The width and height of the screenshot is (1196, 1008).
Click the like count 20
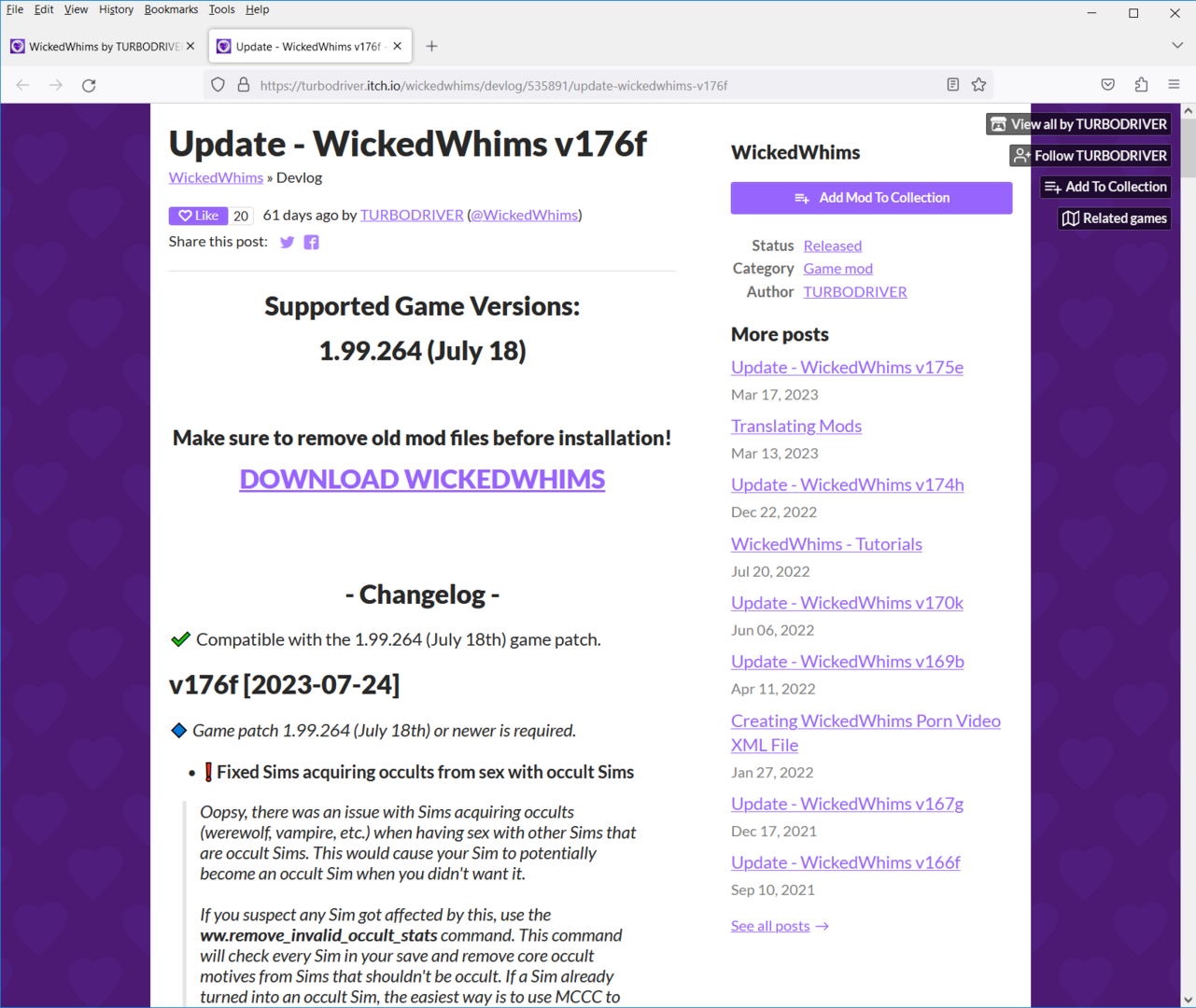[x=241, y=216]
